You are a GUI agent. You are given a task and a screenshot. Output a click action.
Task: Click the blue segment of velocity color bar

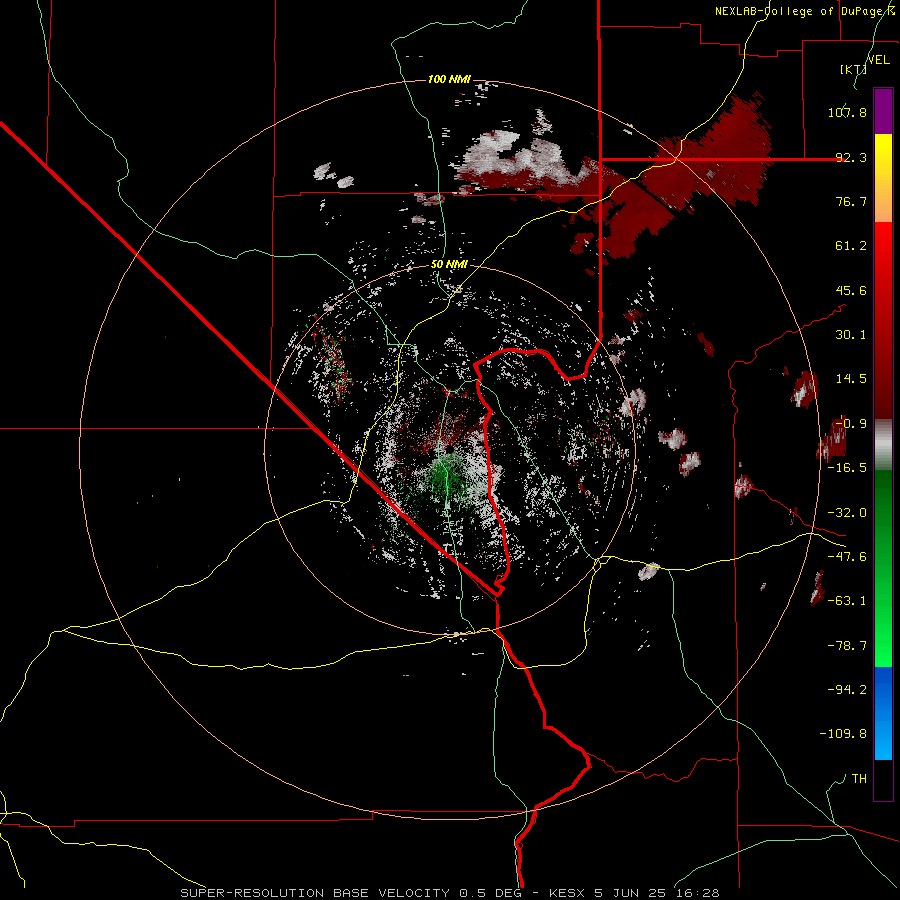pyautogui.click(x=883, y=713)
